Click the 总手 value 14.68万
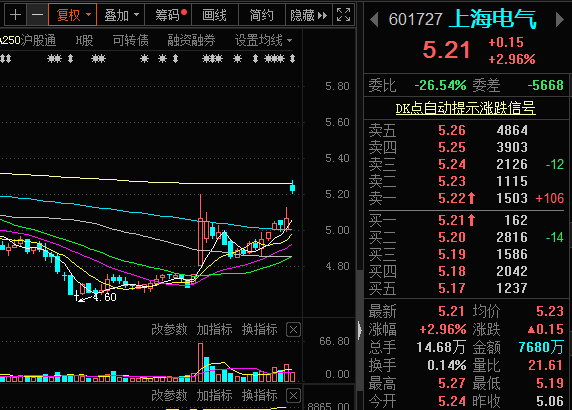This screenshot has height=410, width=572. point(441,347)
